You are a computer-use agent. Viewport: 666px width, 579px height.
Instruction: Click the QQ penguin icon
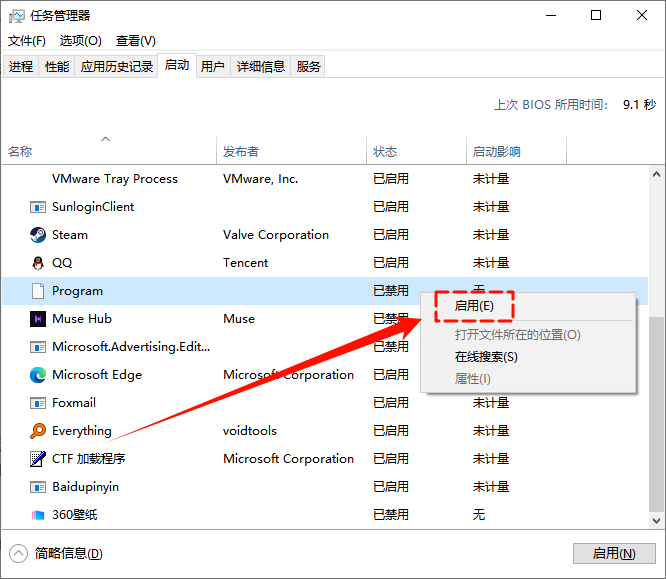(x=38, y=263)
